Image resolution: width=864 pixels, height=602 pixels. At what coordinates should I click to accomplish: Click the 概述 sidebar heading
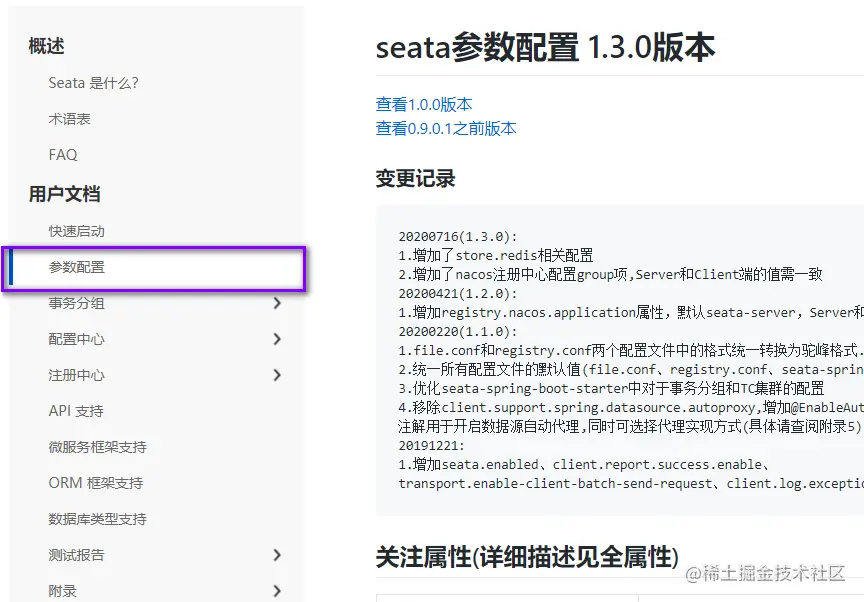[x=46, y=46]
